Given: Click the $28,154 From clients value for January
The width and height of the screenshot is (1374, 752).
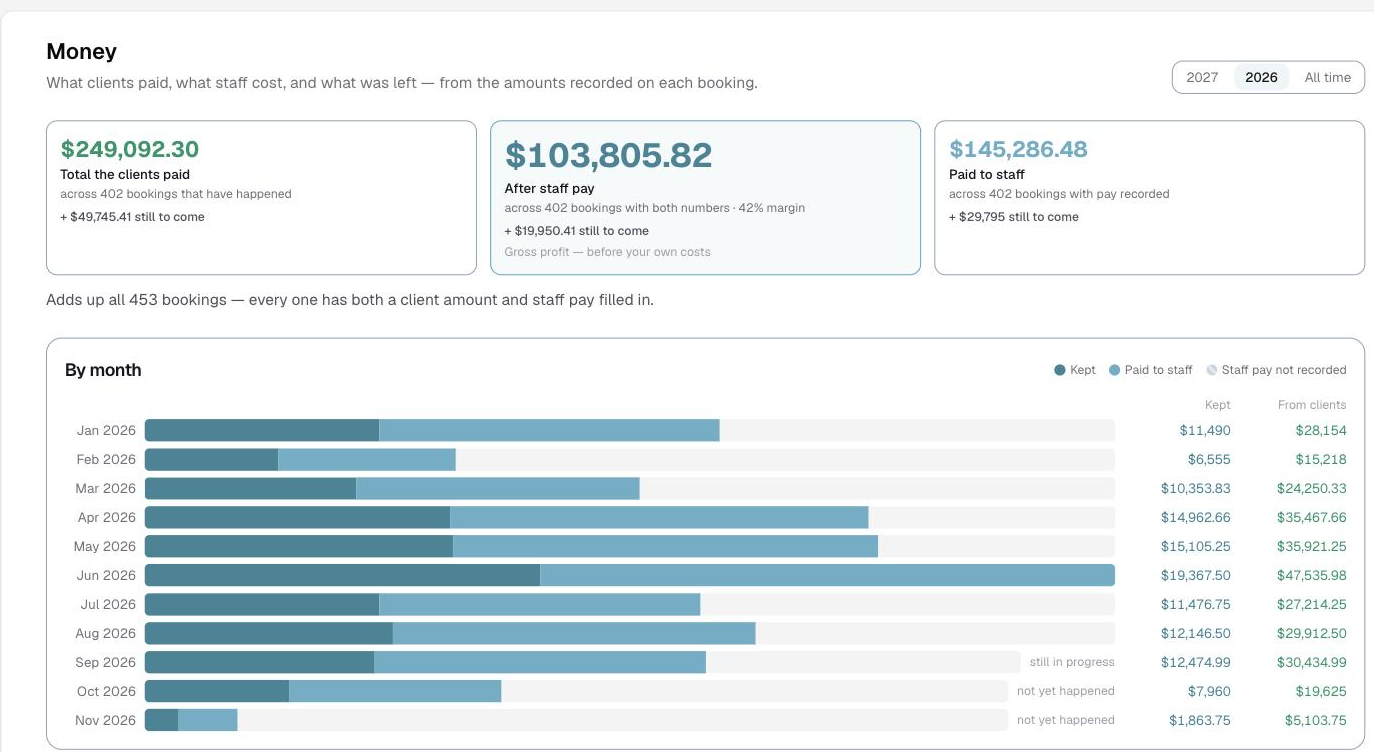Looking at the screenshot, I should coord(1321,430).
